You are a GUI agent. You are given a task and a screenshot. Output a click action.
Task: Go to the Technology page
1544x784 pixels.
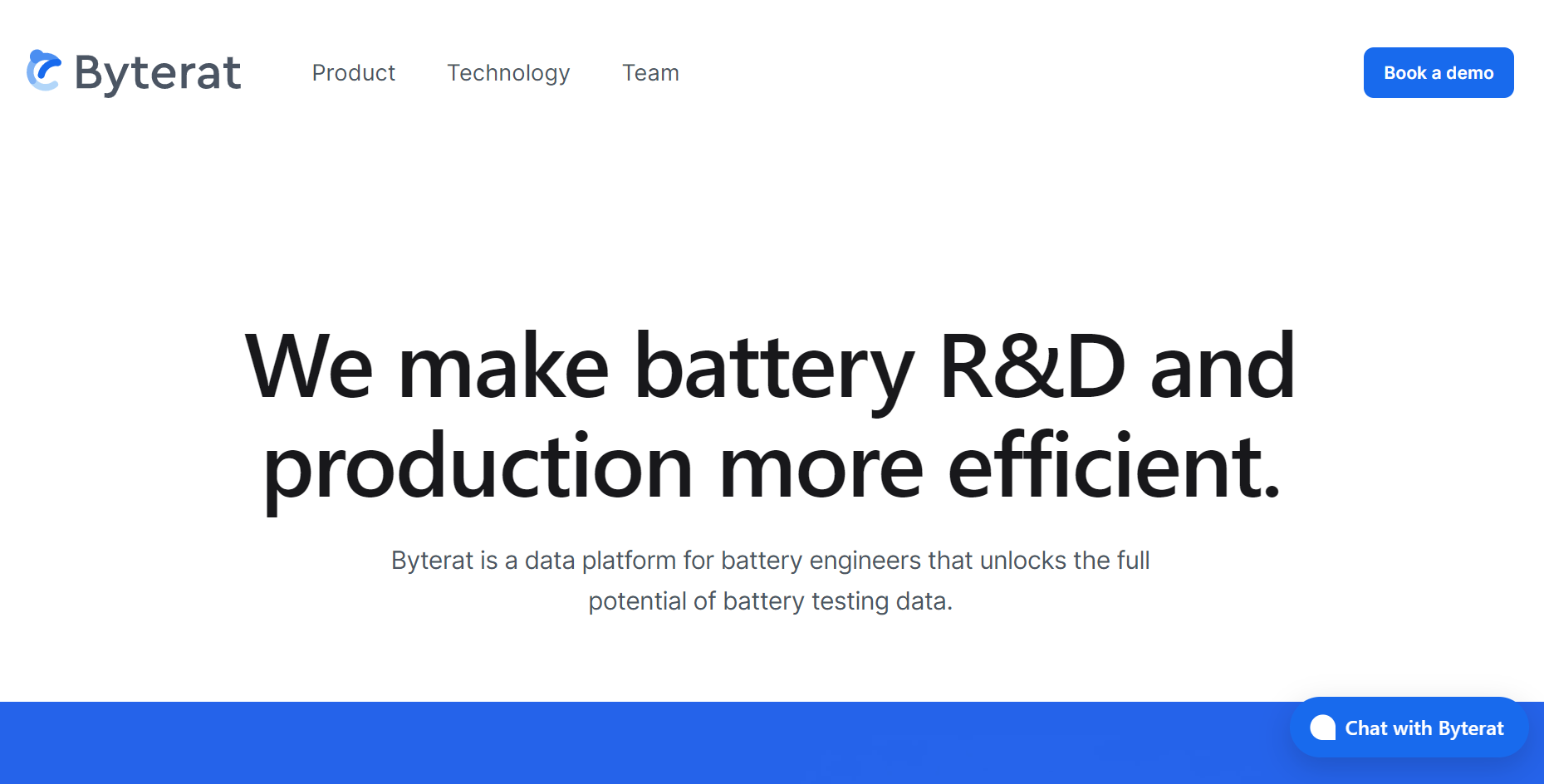[508, 73]
